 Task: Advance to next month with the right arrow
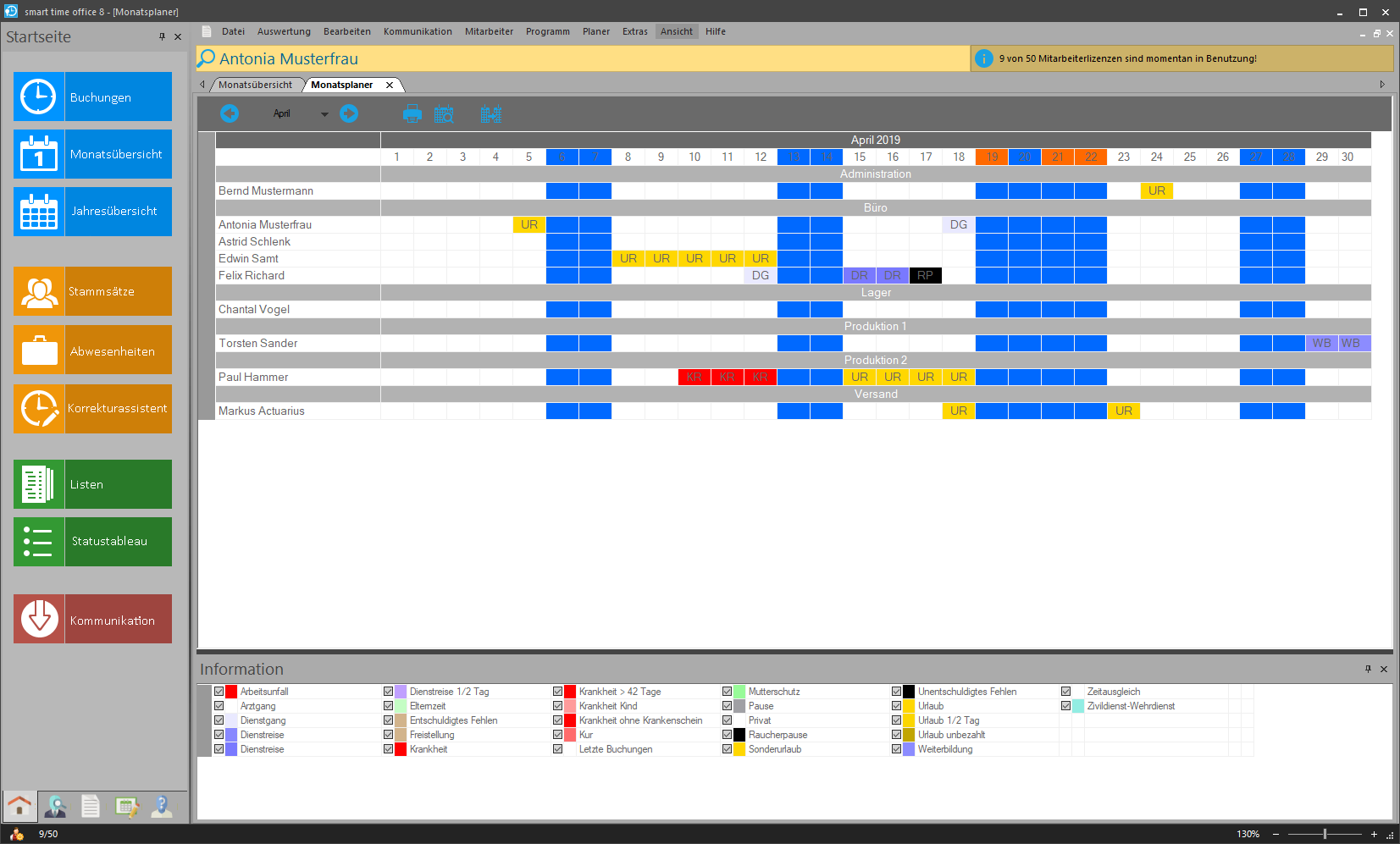tap(349, 113)
